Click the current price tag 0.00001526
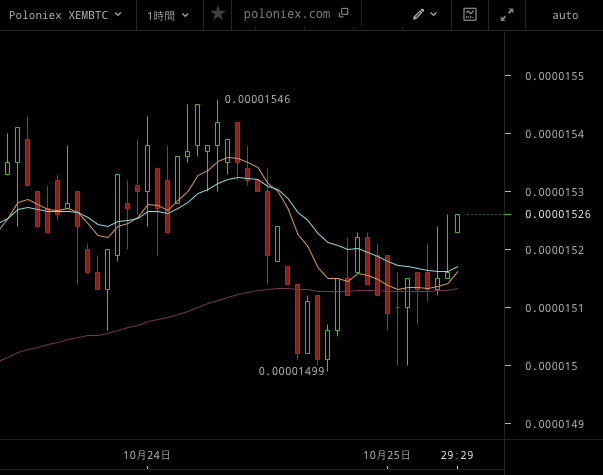The width and height of the screenshot is (603, 475). point(558,214)
